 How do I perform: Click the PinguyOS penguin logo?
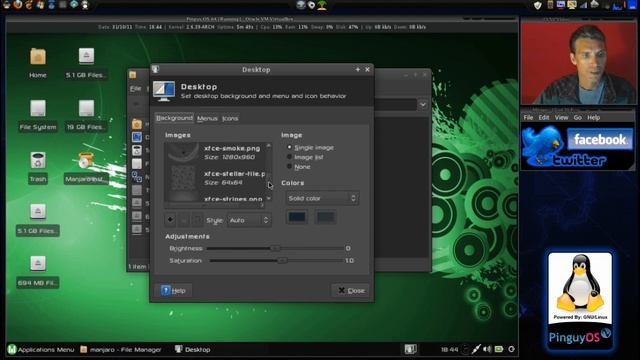pos(580,300)
